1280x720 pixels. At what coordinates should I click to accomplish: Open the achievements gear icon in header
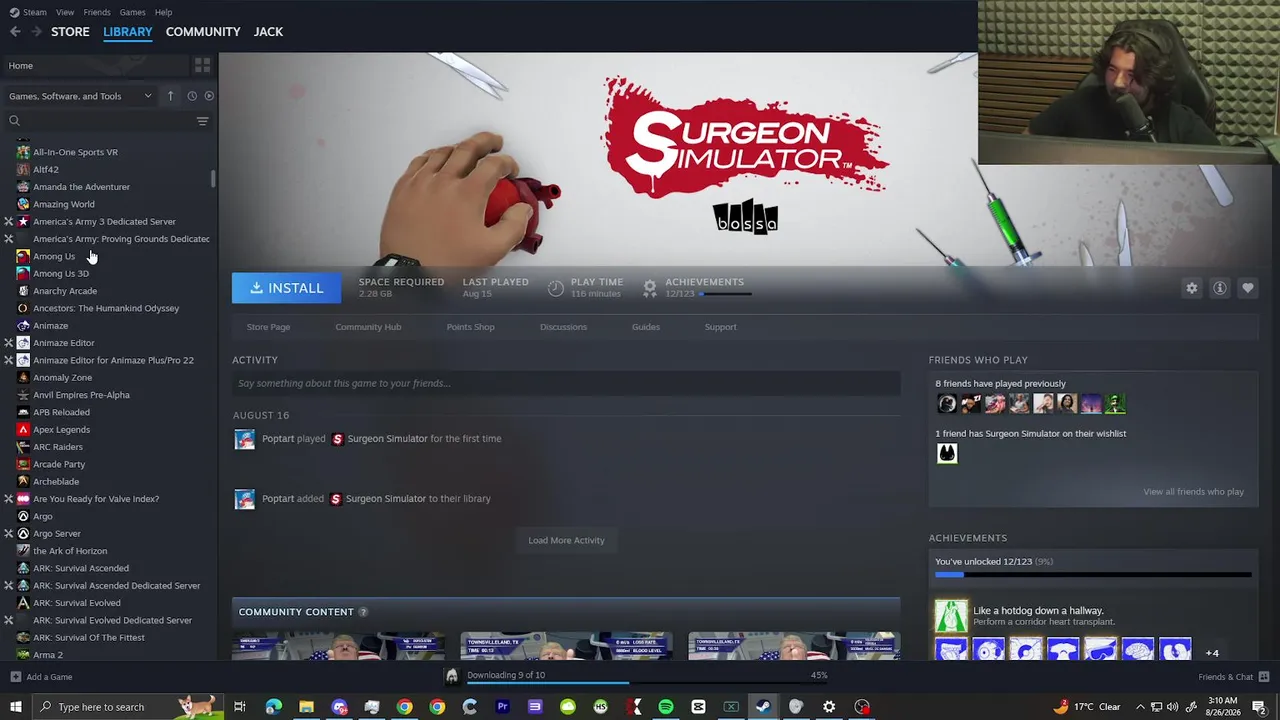(650, 288)
